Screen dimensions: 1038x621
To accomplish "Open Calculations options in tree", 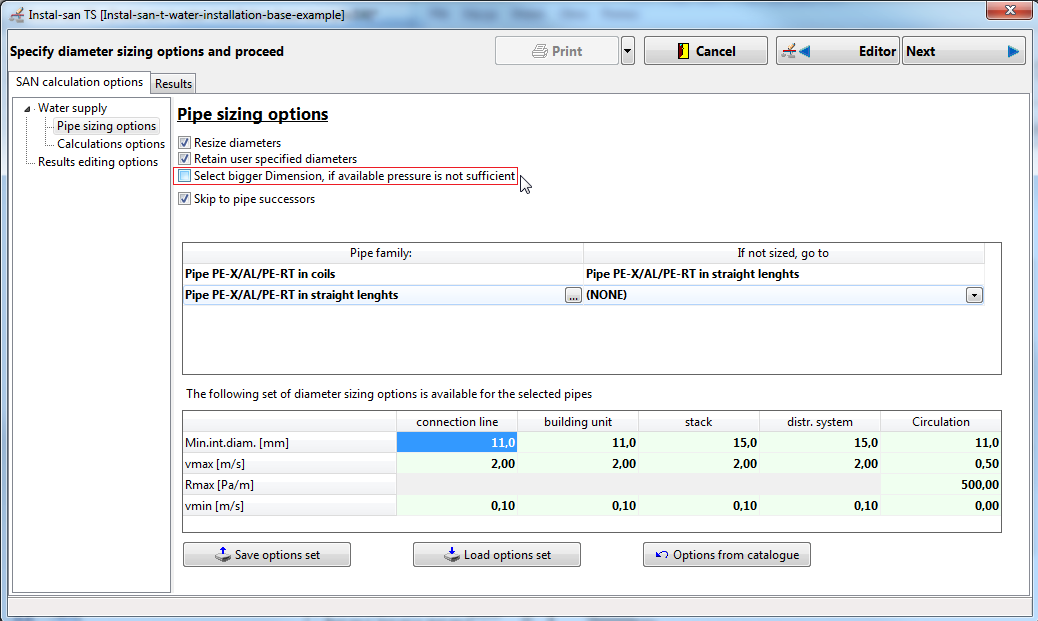I will [x=111, y=144].
